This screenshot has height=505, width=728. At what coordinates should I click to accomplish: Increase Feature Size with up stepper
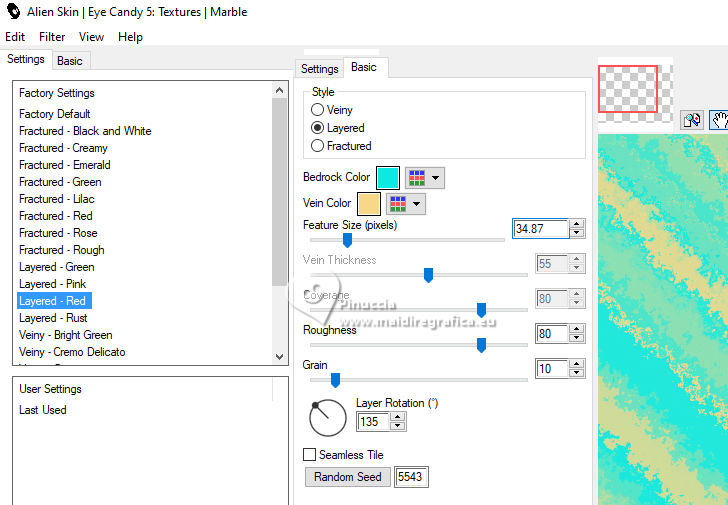577,224
